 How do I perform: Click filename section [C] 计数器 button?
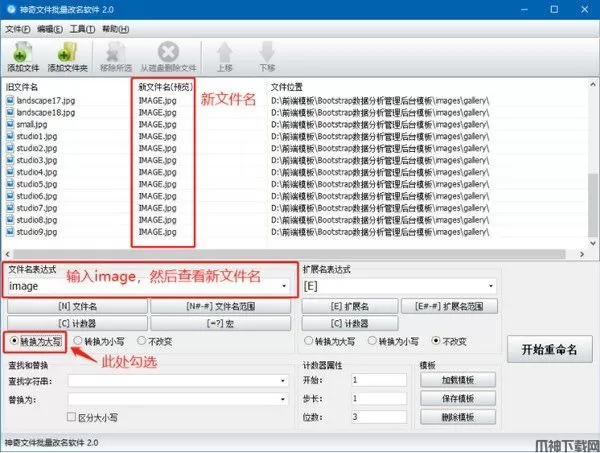tap(77, 323)
